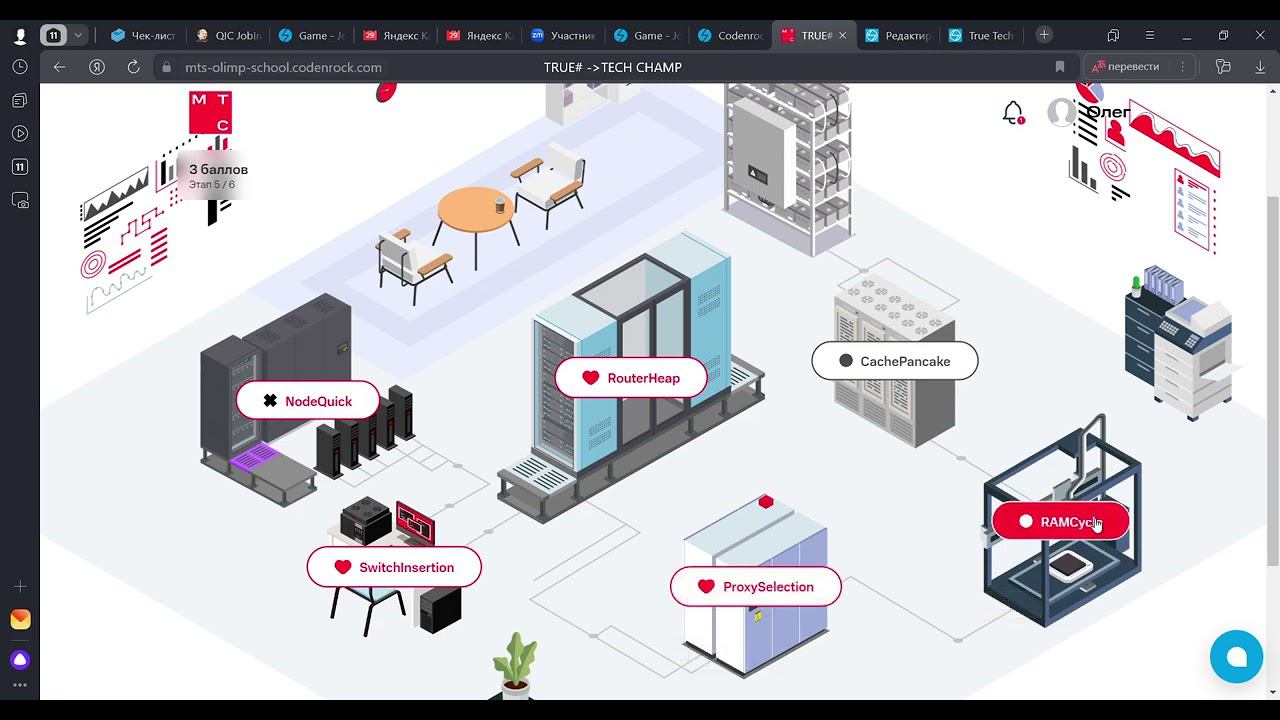Expand the tab group dropdown arrow
The height and width of the screenshot is (720, 1280).
[78, 35]
